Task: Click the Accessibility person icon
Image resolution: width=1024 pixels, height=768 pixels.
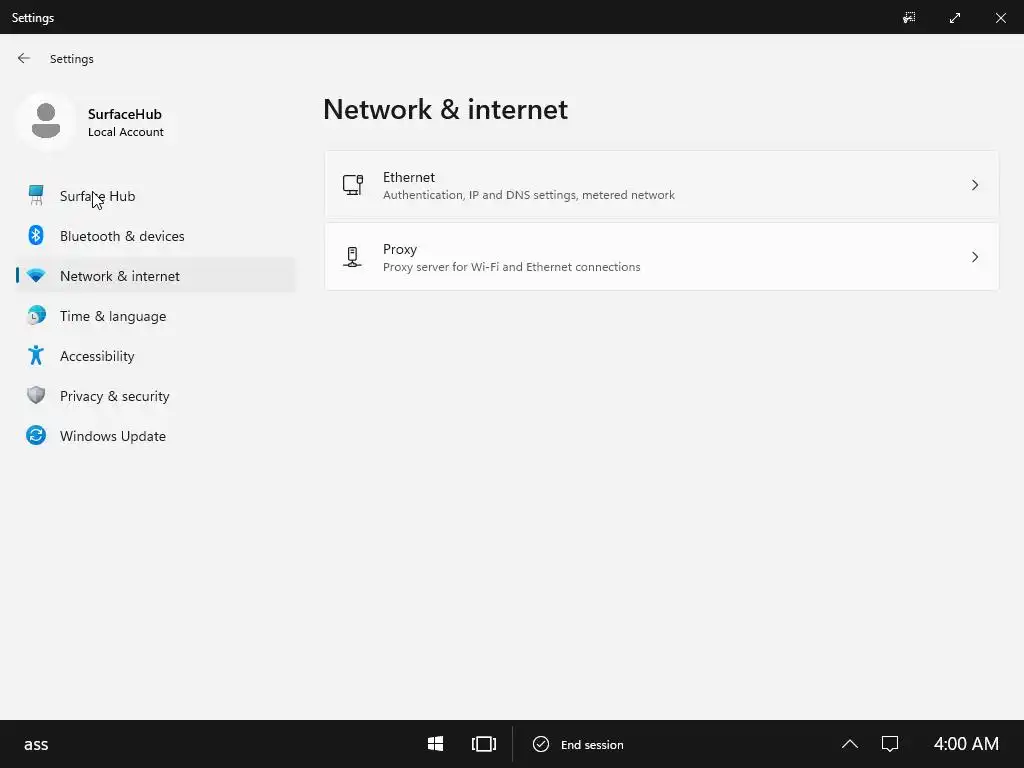Action: pos(36,355)
